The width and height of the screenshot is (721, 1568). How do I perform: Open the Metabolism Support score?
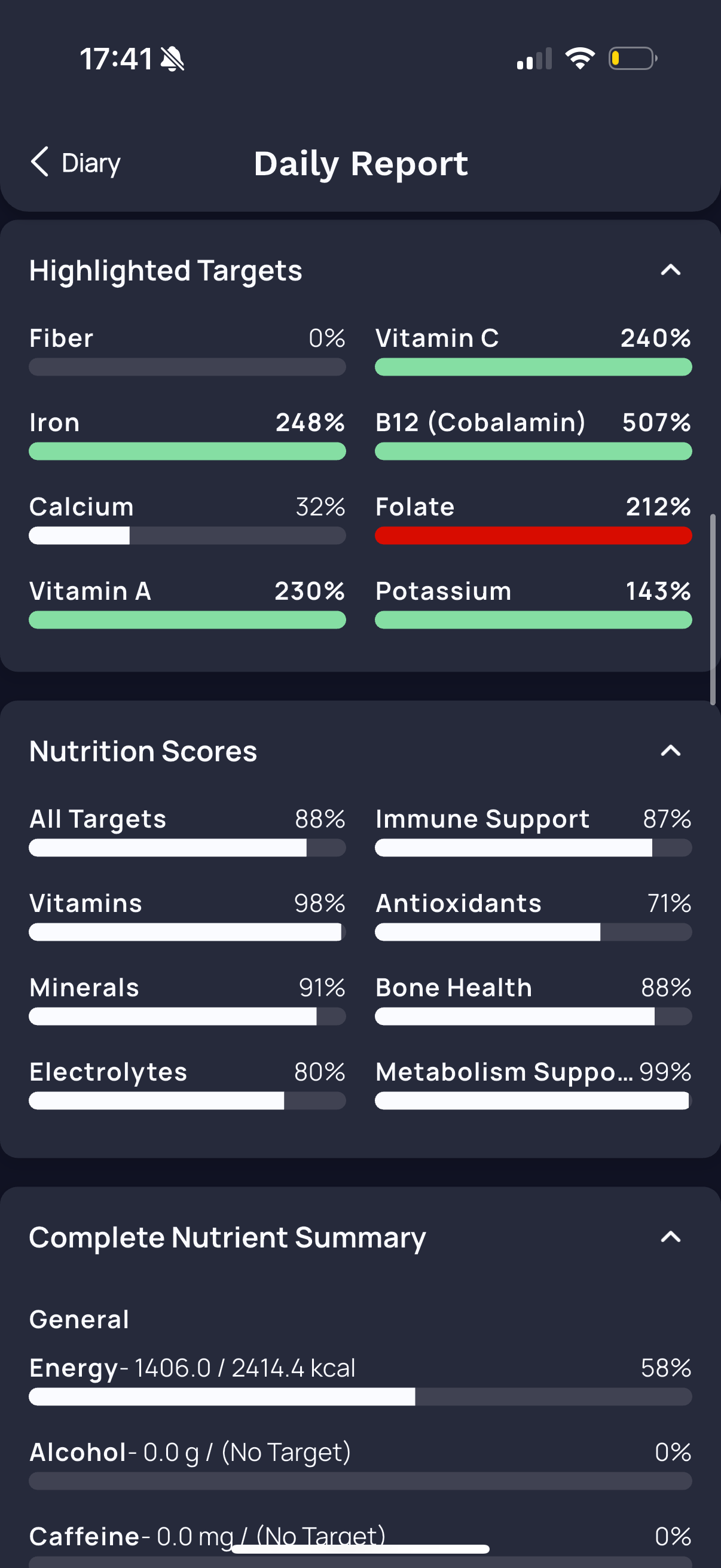tap(534, 1084)
